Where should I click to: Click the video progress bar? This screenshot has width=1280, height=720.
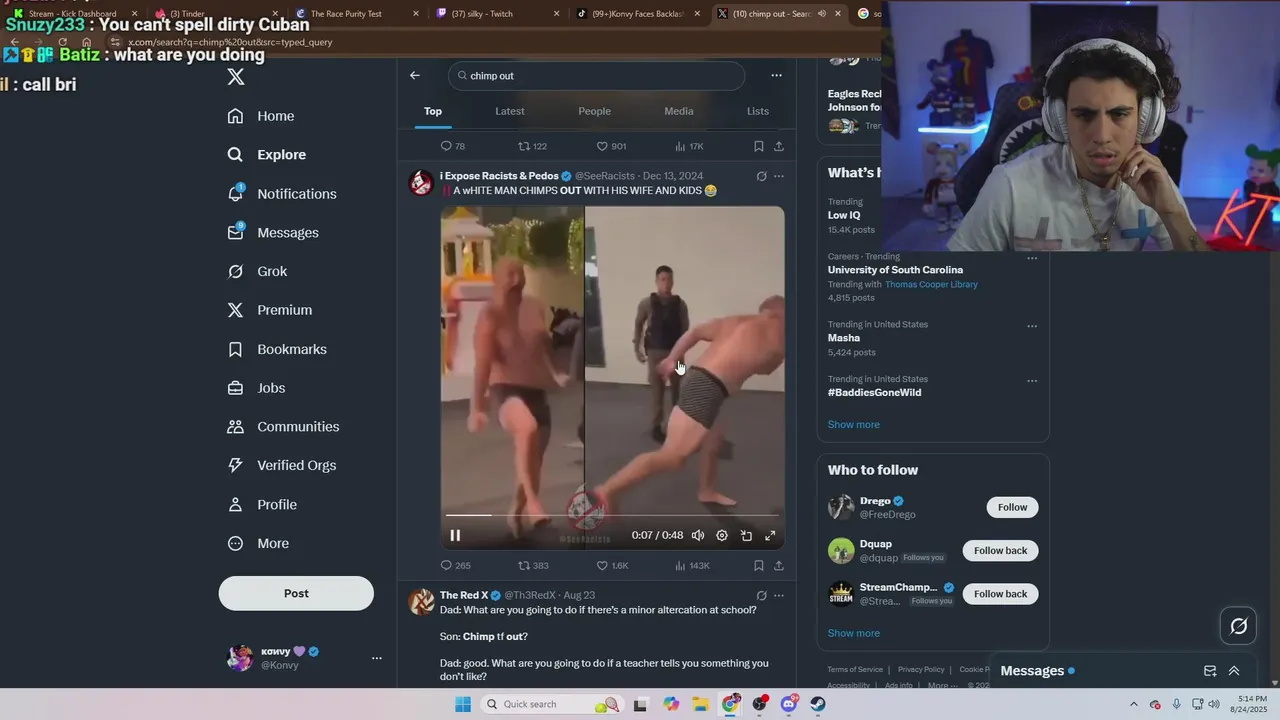612,515
